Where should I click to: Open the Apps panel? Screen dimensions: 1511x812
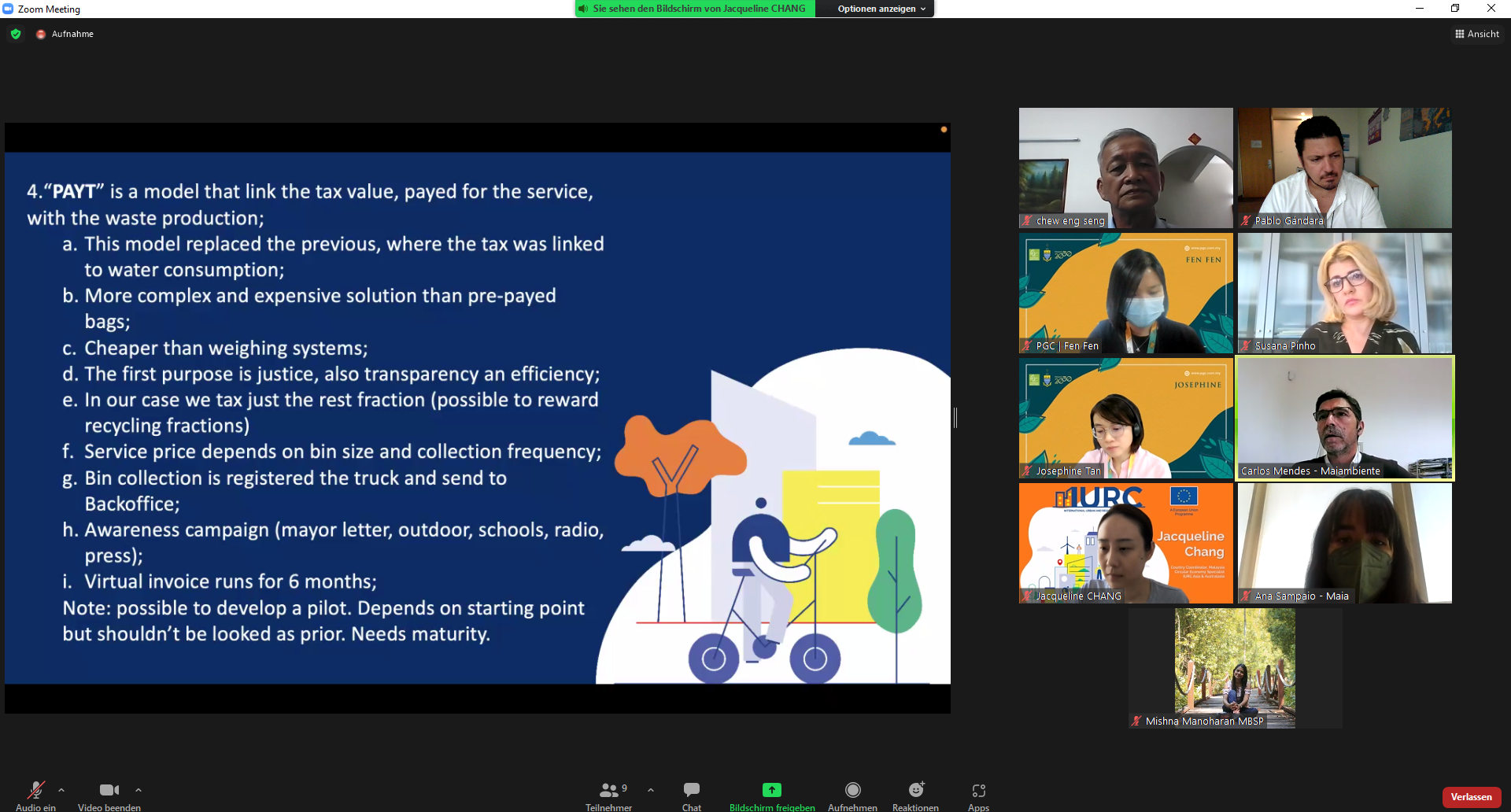tap(978, 795)
